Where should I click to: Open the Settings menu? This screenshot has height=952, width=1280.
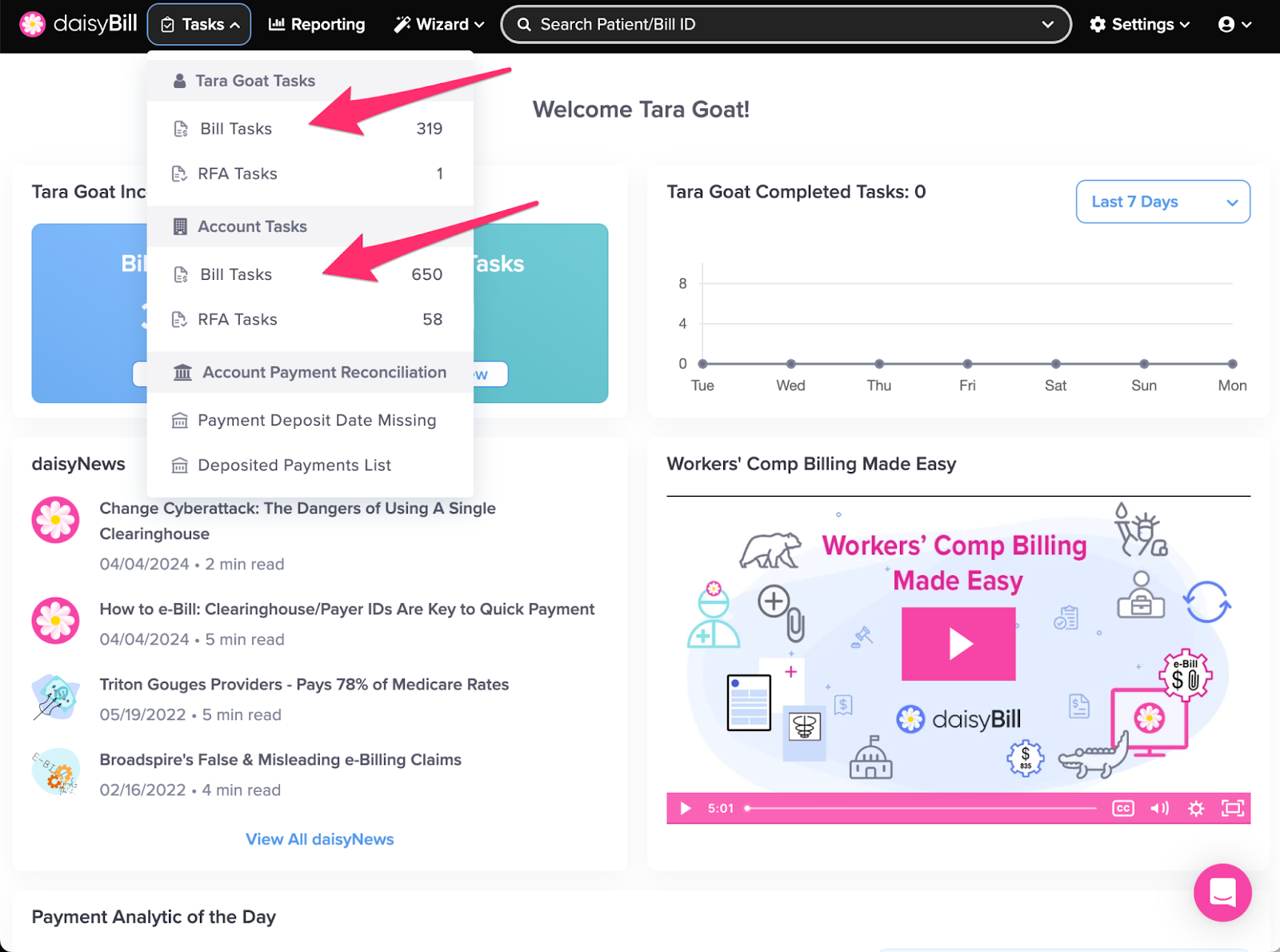click(x=1140, y=25)
